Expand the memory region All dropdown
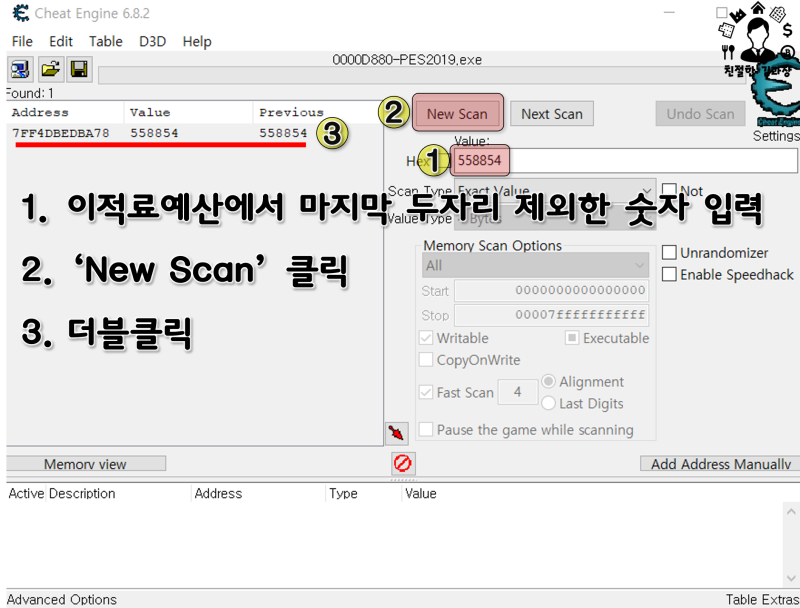This screenshot has width=800, height=608. point(535,265)
